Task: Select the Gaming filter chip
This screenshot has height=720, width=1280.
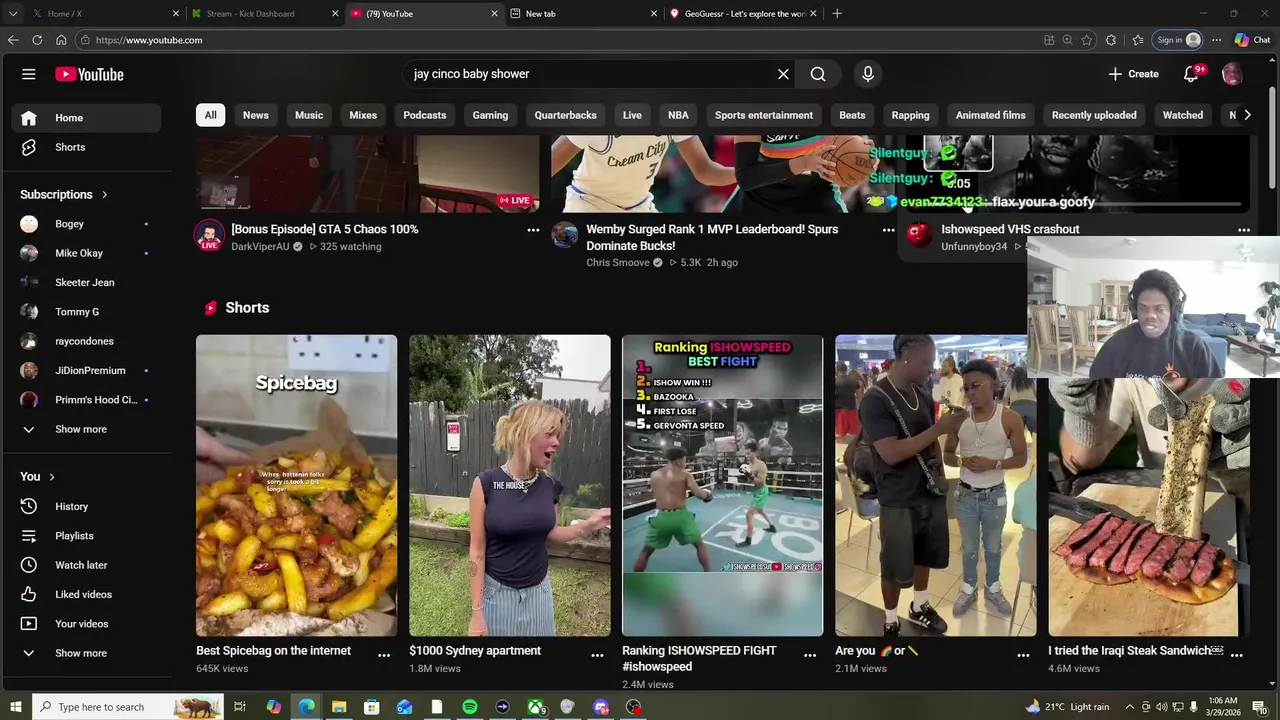Action: coord(490,115)
